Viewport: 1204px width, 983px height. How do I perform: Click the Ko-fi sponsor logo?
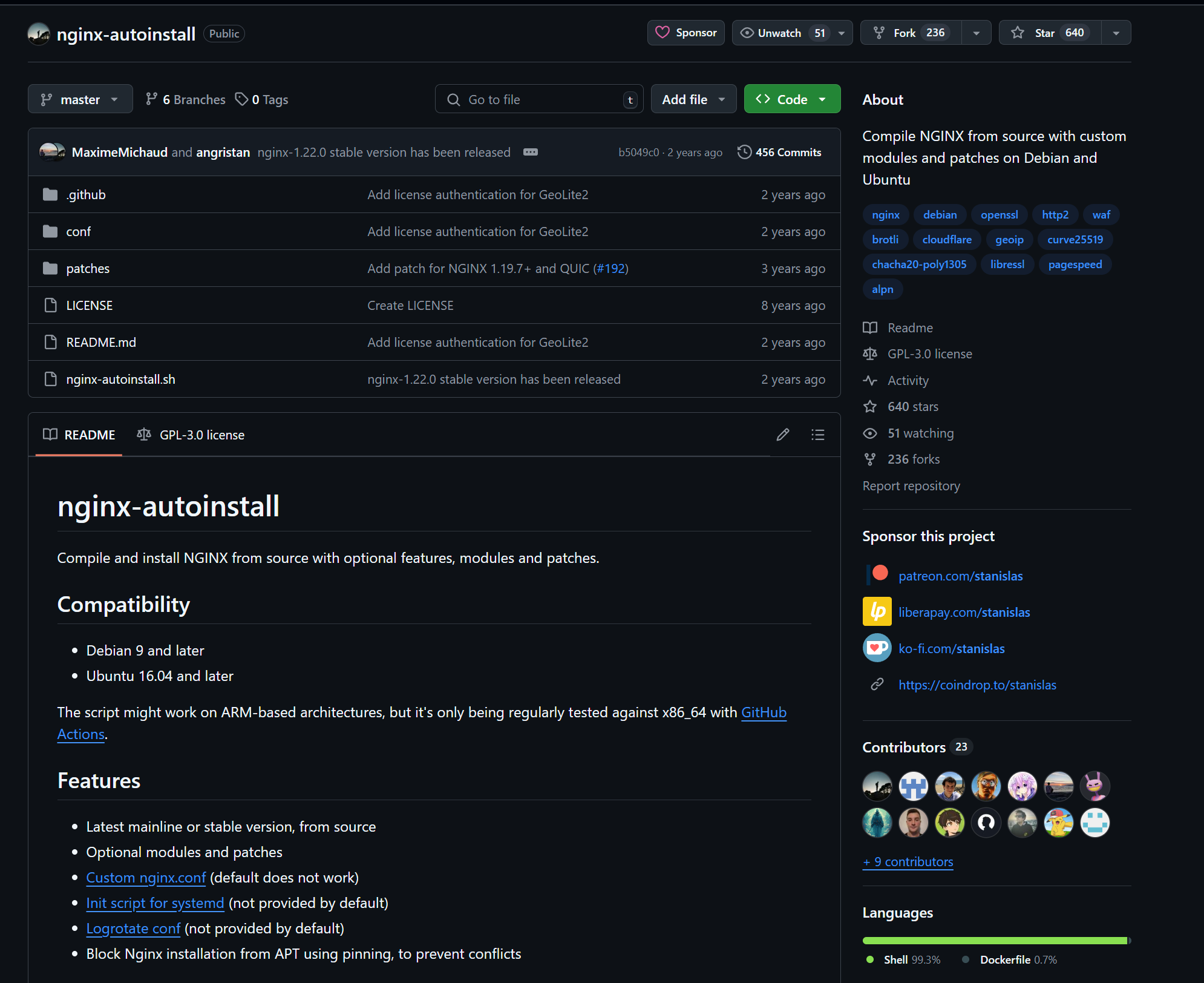(877, 648)
